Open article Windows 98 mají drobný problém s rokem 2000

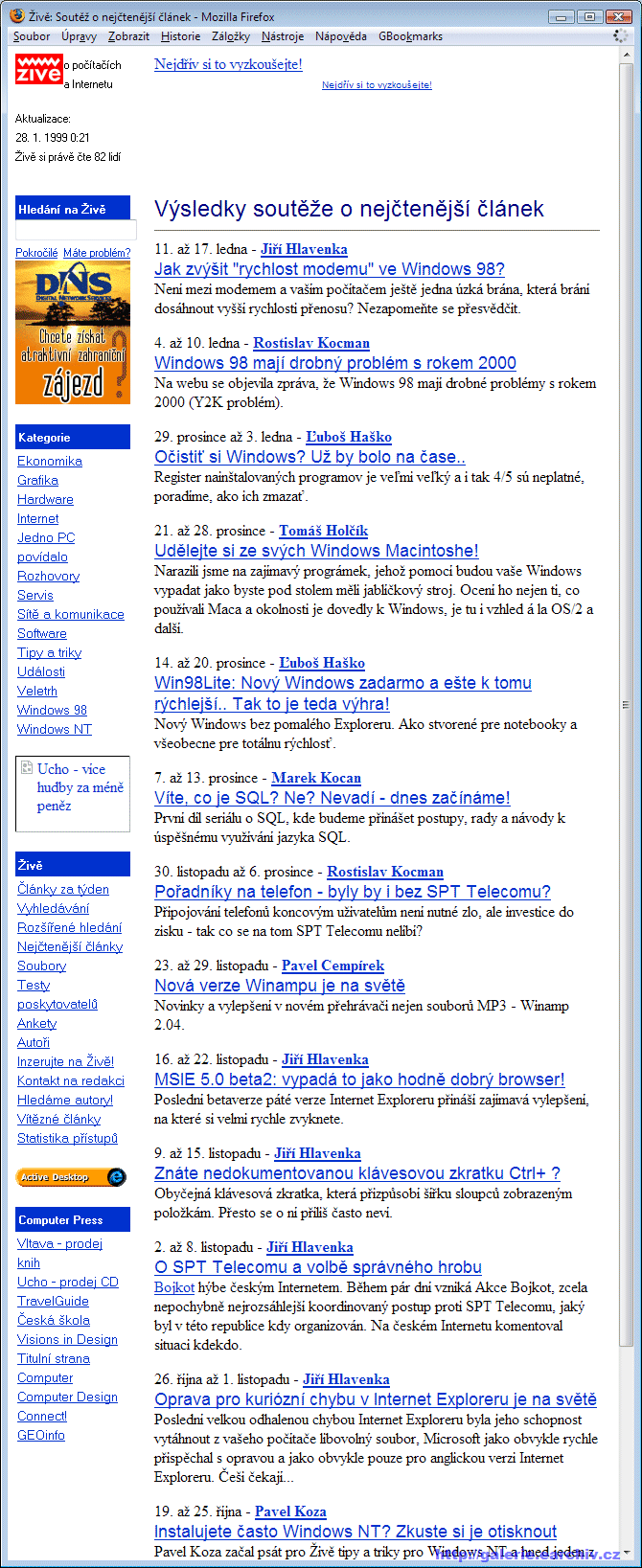click(335, 363)
